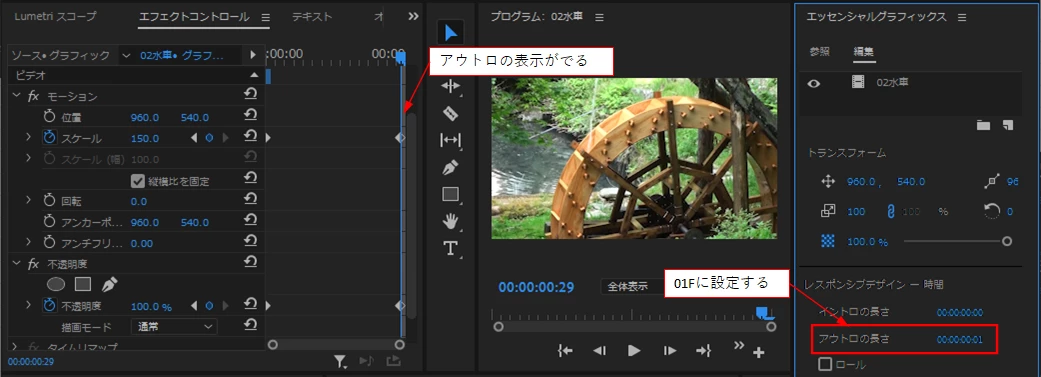Expand the スケール parameter

coord(28,138)
